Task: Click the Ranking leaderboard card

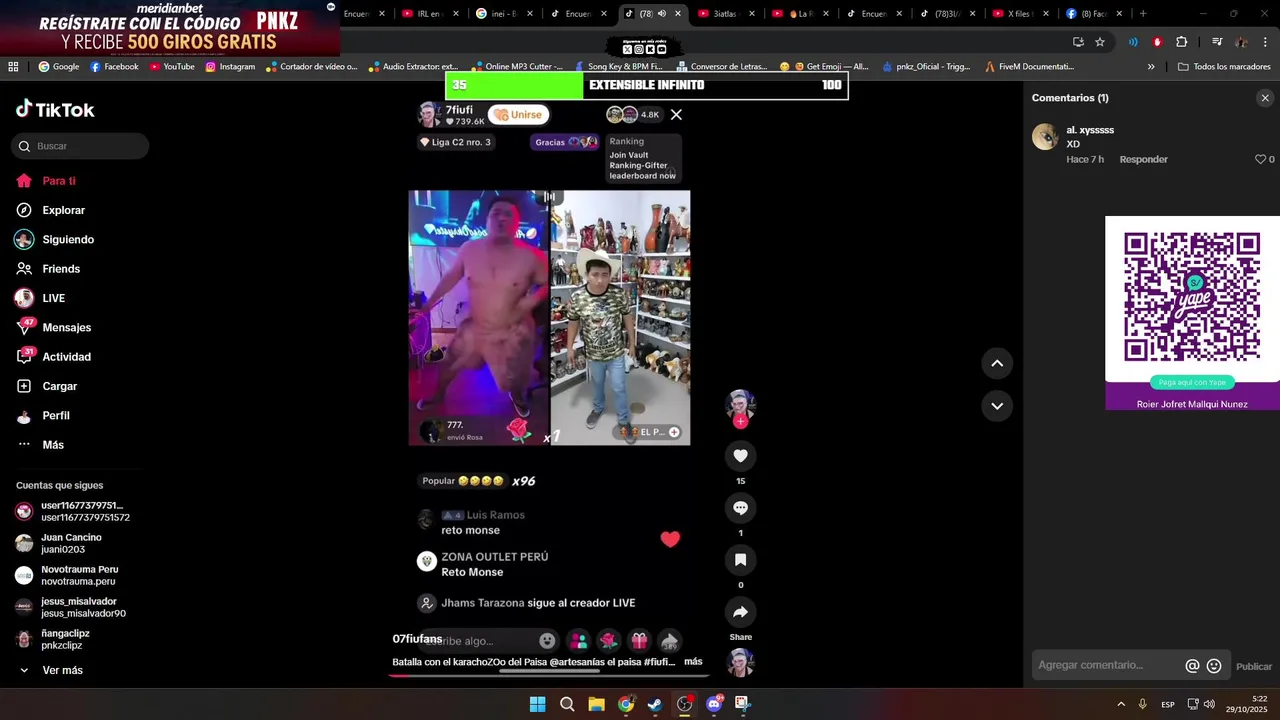Action: pos(643,159)
